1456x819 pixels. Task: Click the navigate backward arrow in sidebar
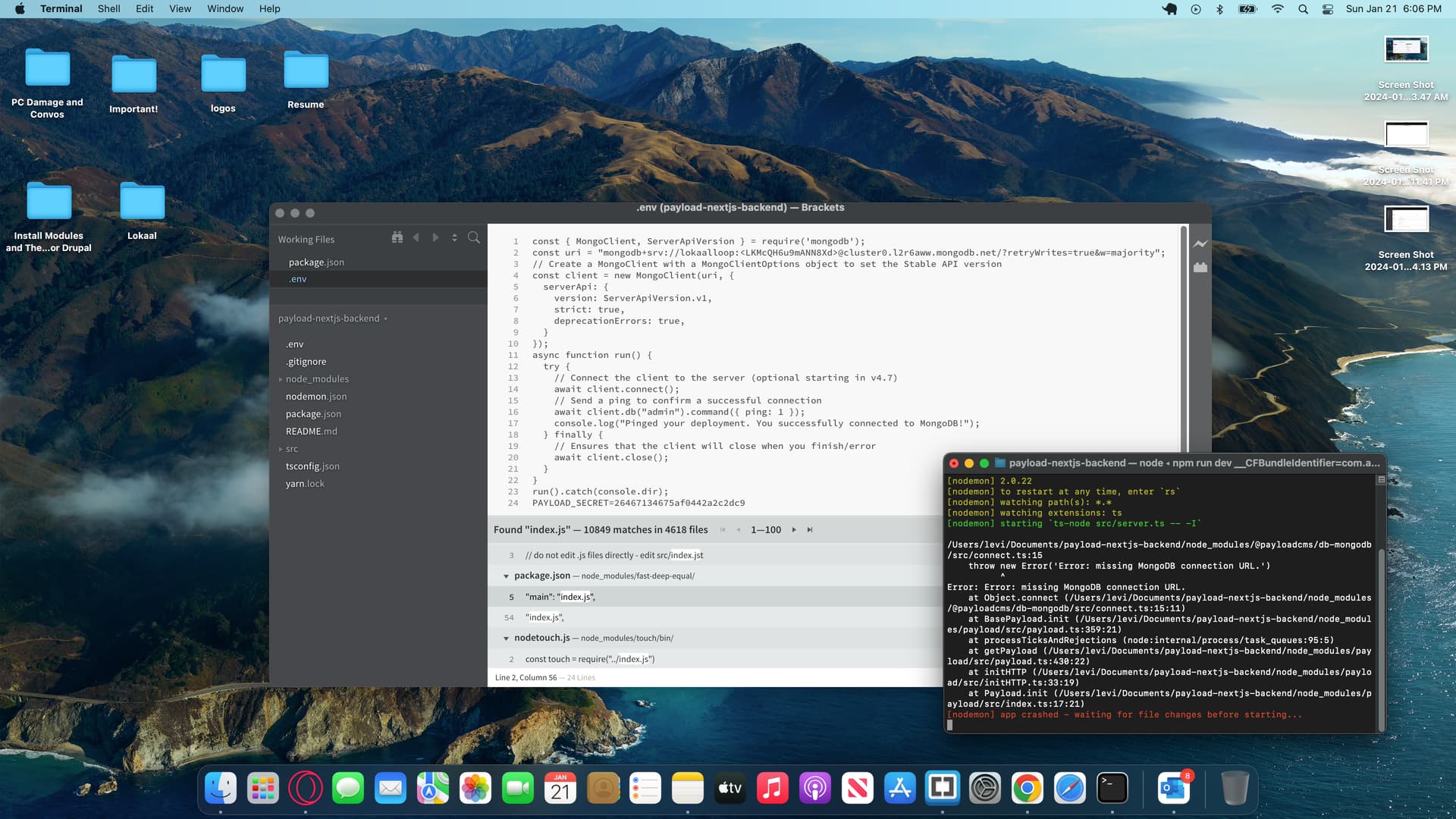[x=416, y=237]
